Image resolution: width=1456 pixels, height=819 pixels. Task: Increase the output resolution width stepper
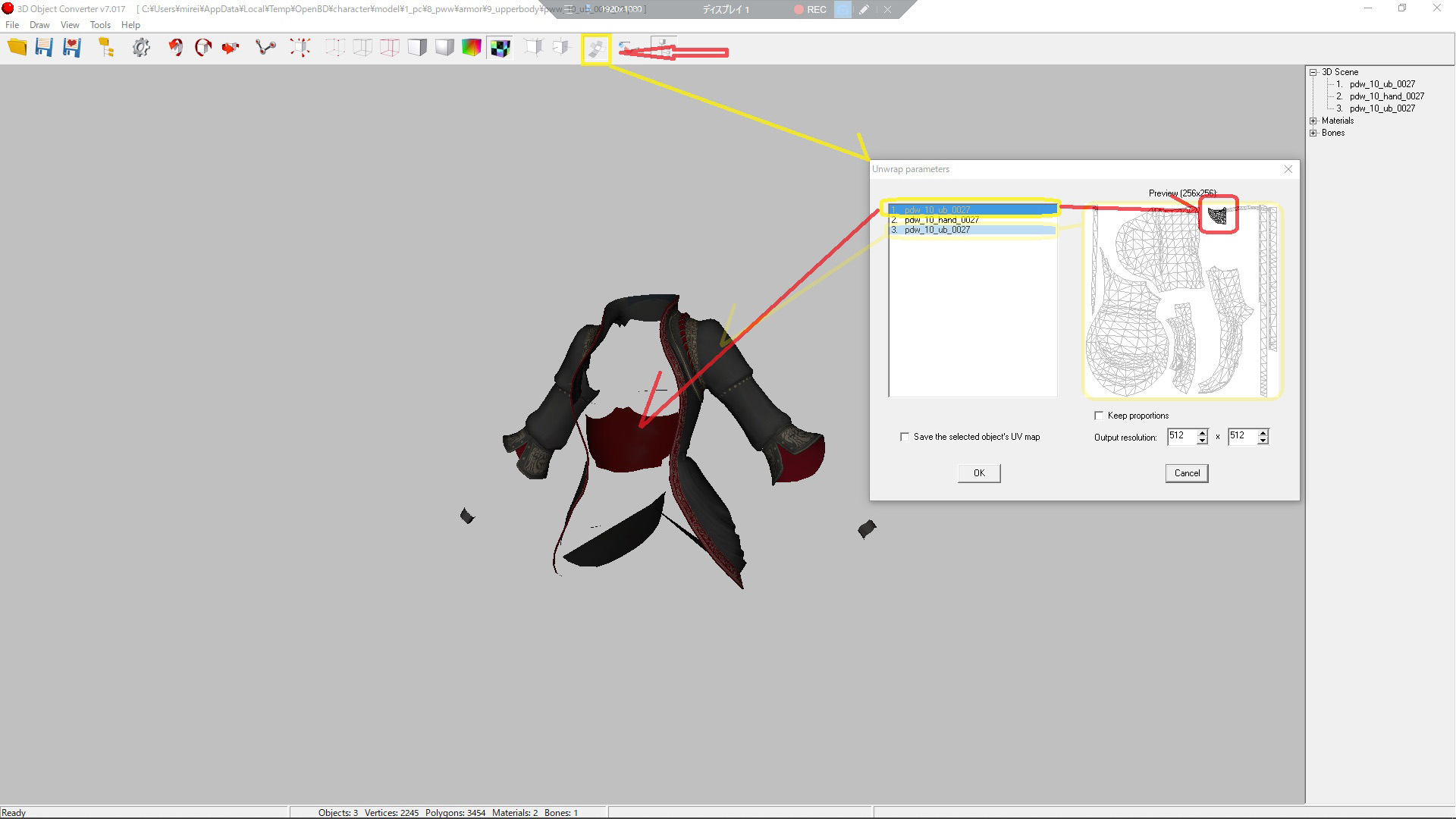pos(1202,433)
